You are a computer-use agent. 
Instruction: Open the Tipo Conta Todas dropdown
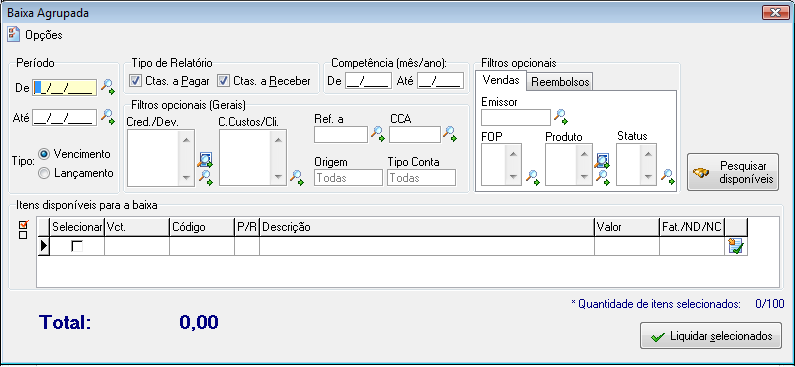[x=421, y=177]
